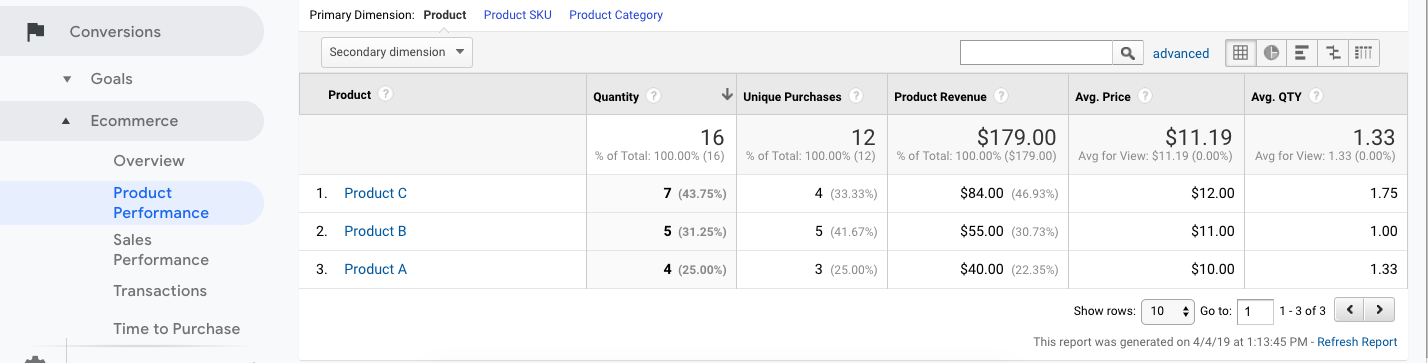Select the pivot table view icon
The width and height of the screenshot is (1428, 363).
tap(1364, 53)
